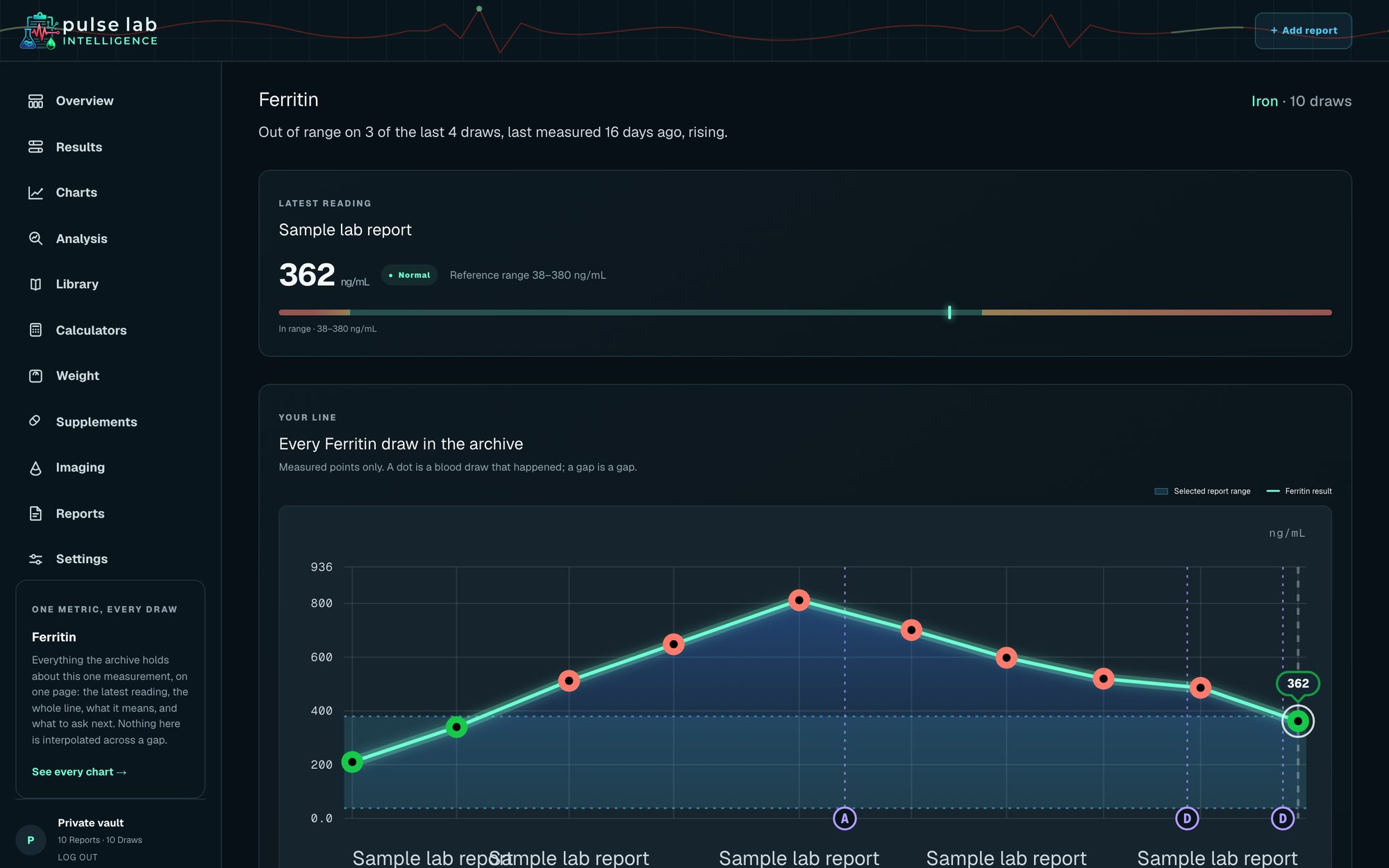This screenshot has width=1389, height=868.
Task: Click the Ferritin card title in sidebar
Action: coord(54,637)
